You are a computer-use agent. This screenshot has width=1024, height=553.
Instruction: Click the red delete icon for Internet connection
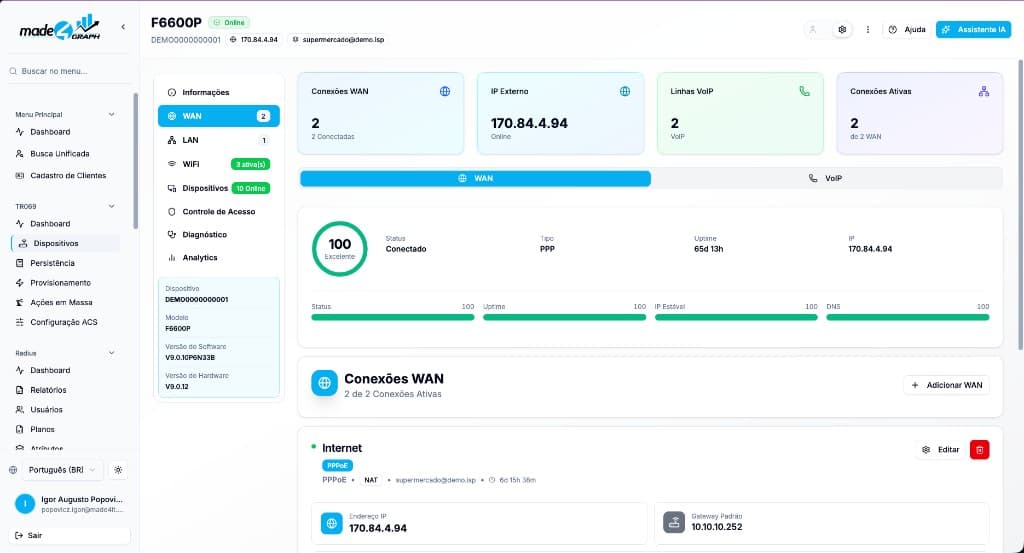[979, 450]
